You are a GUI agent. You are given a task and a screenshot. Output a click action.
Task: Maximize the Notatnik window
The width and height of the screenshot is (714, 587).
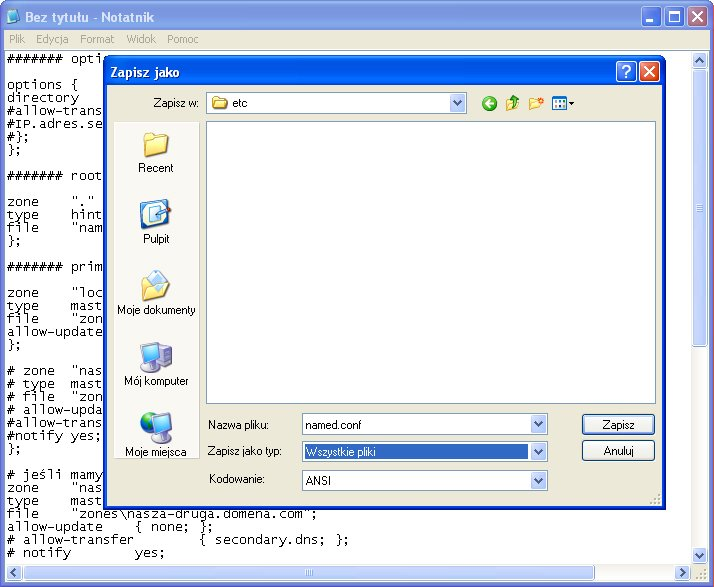674,17
